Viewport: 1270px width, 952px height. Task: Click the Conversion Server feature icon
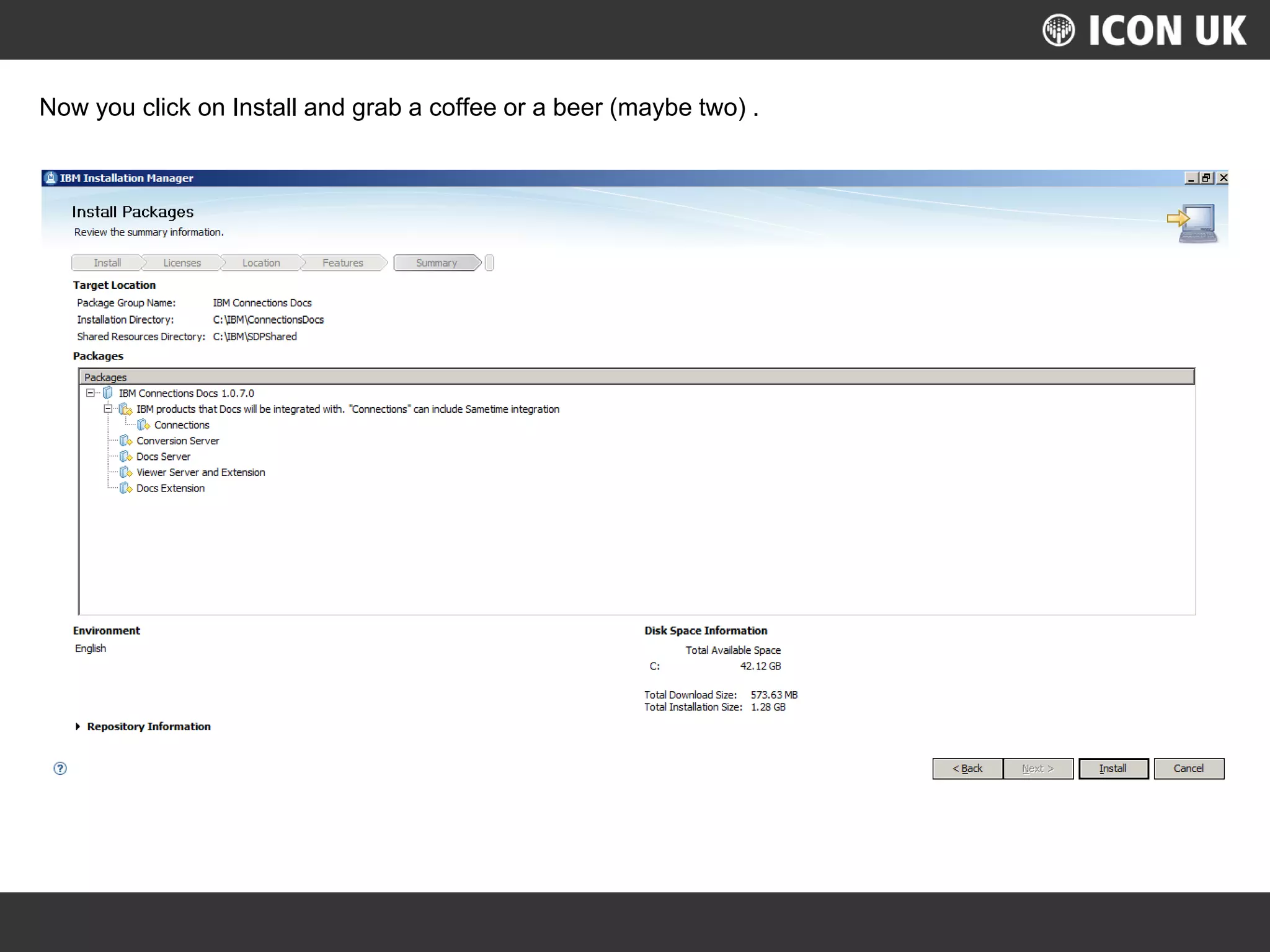coord(126,441)
